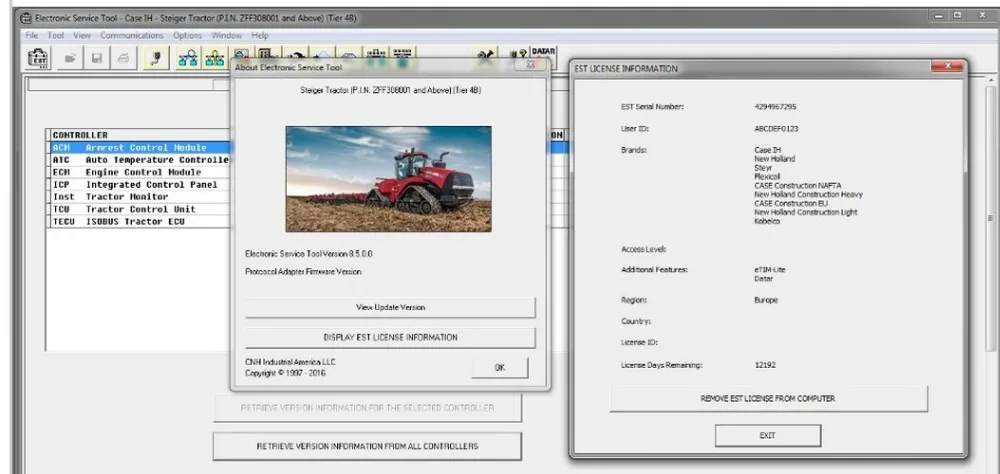
Task: Click DISPLAY EST LICENSE INFORMATION button
Action: coord(390,337)
